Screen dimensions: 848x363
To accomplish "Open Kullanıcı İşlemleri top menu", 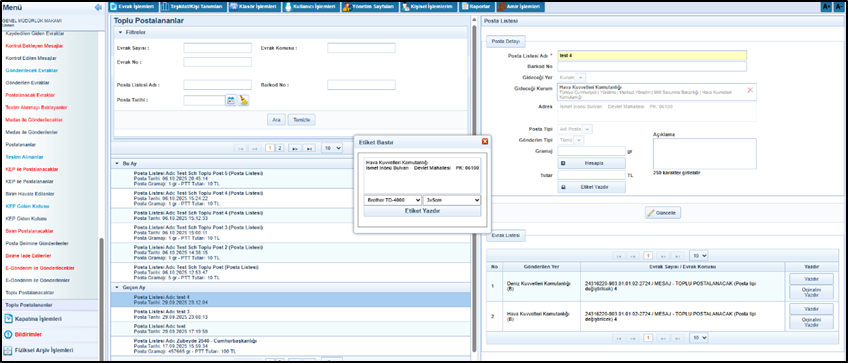I will 310,6.
